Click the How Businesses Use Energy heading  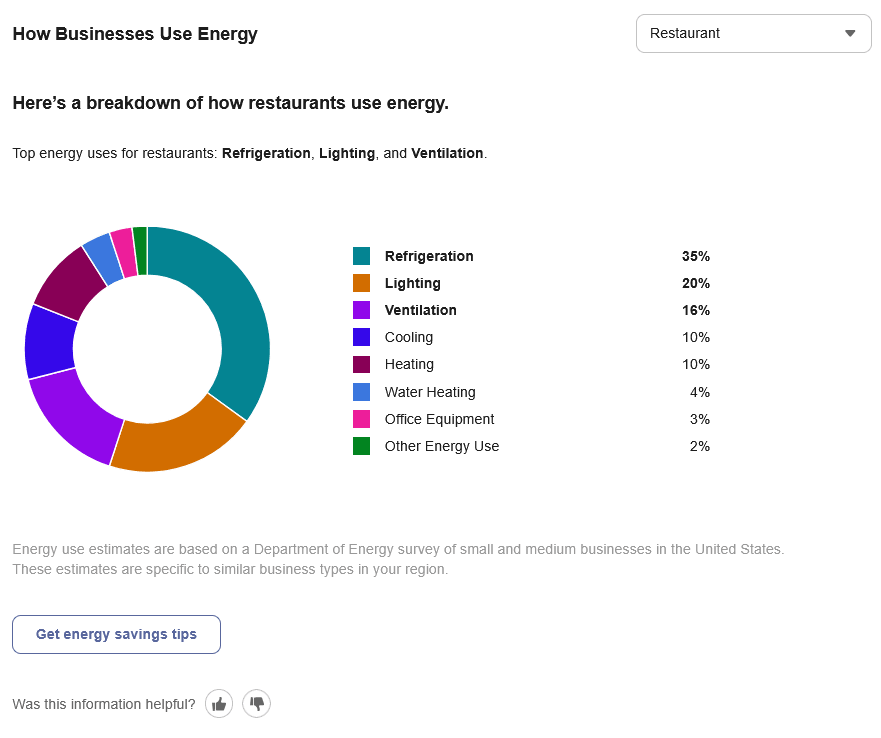135,33
